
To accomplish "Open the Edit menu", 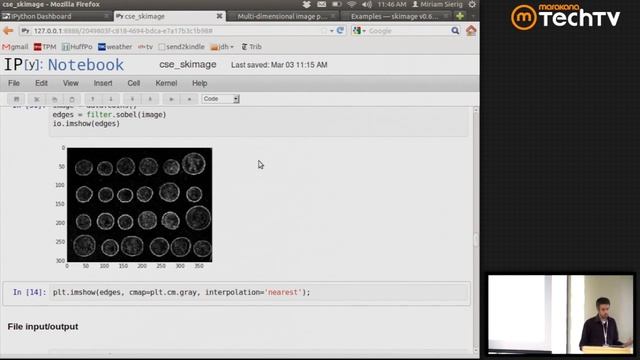I will coord(41,83).
